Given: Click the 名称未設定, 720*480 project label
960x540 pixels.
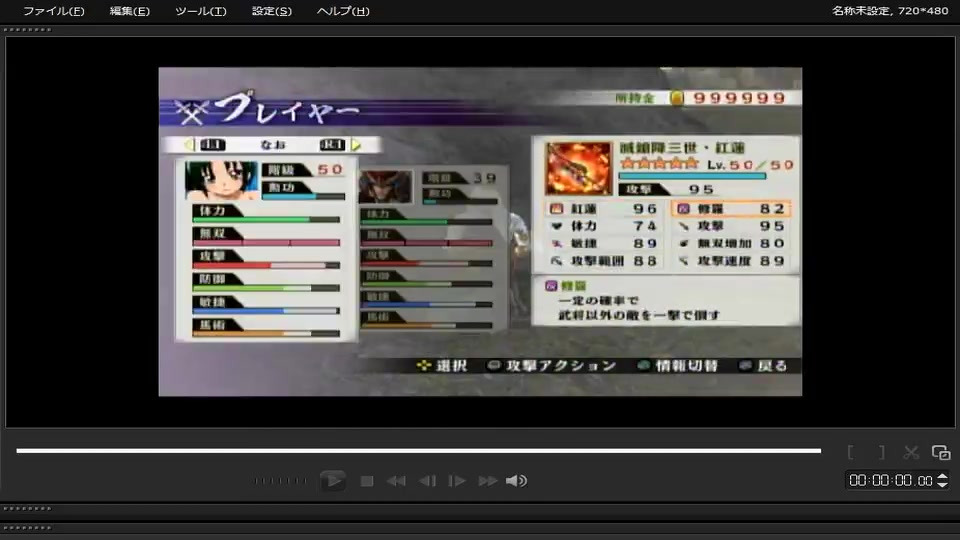Looking at the screenshot, I should click(890, 10).
